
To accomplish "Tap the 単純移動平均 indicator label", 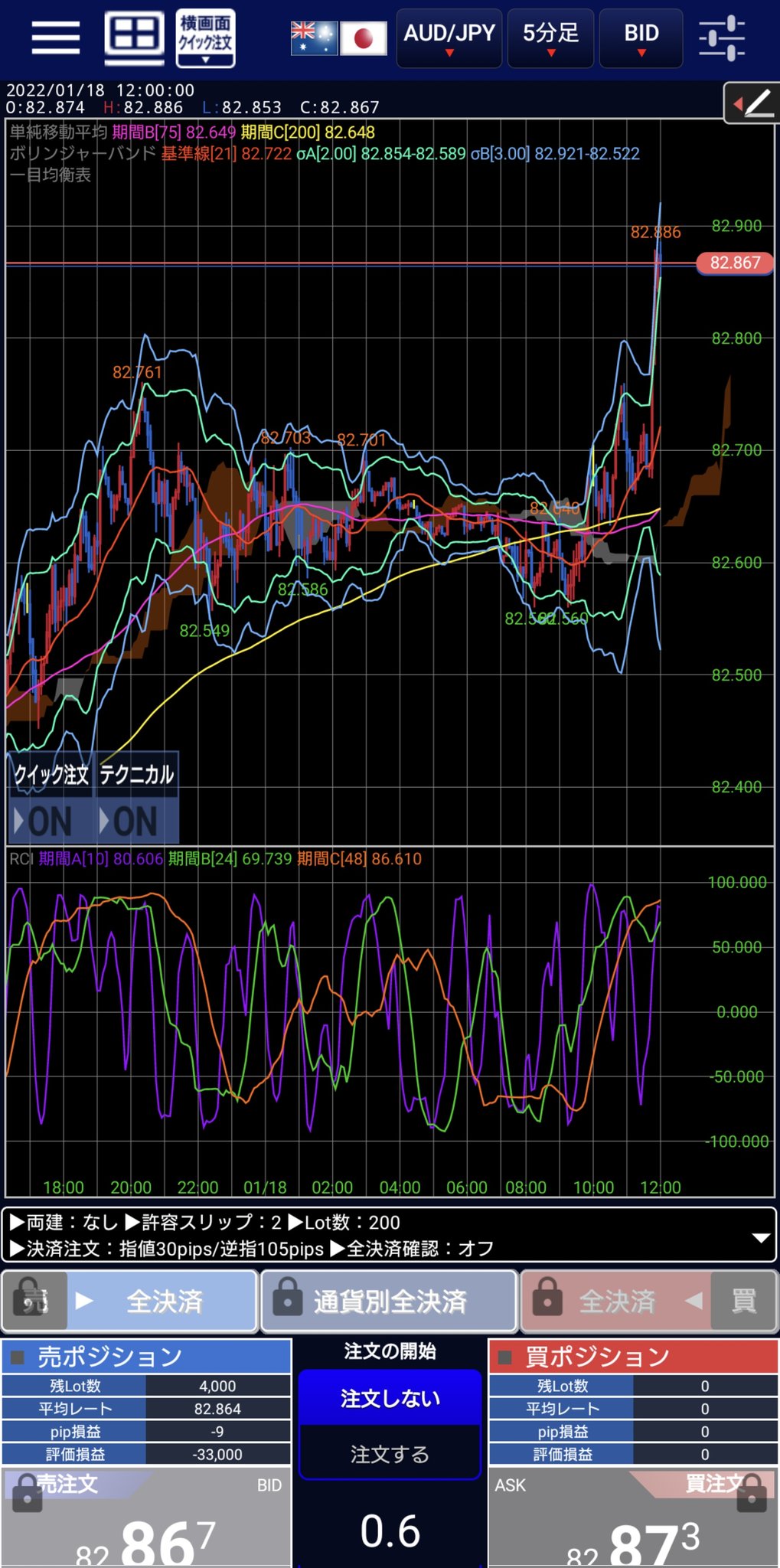I will [x=58, y=132].
